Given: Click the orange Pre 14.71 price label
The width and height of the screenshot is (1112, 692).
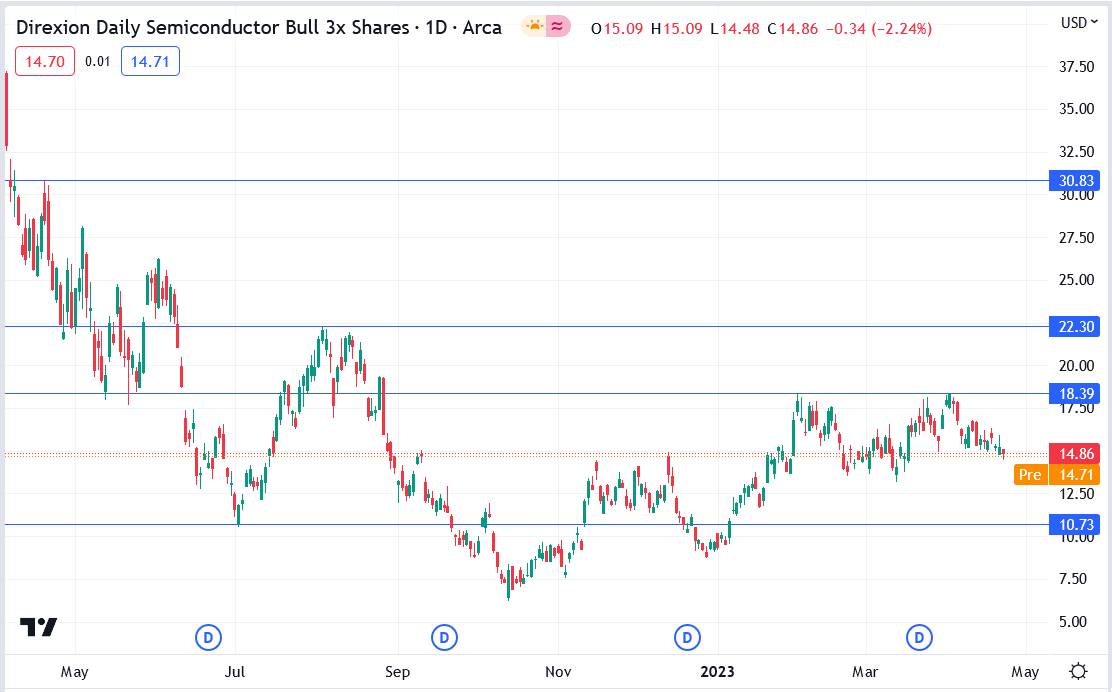Looking at the screenshot, I should pos(1057,474).
